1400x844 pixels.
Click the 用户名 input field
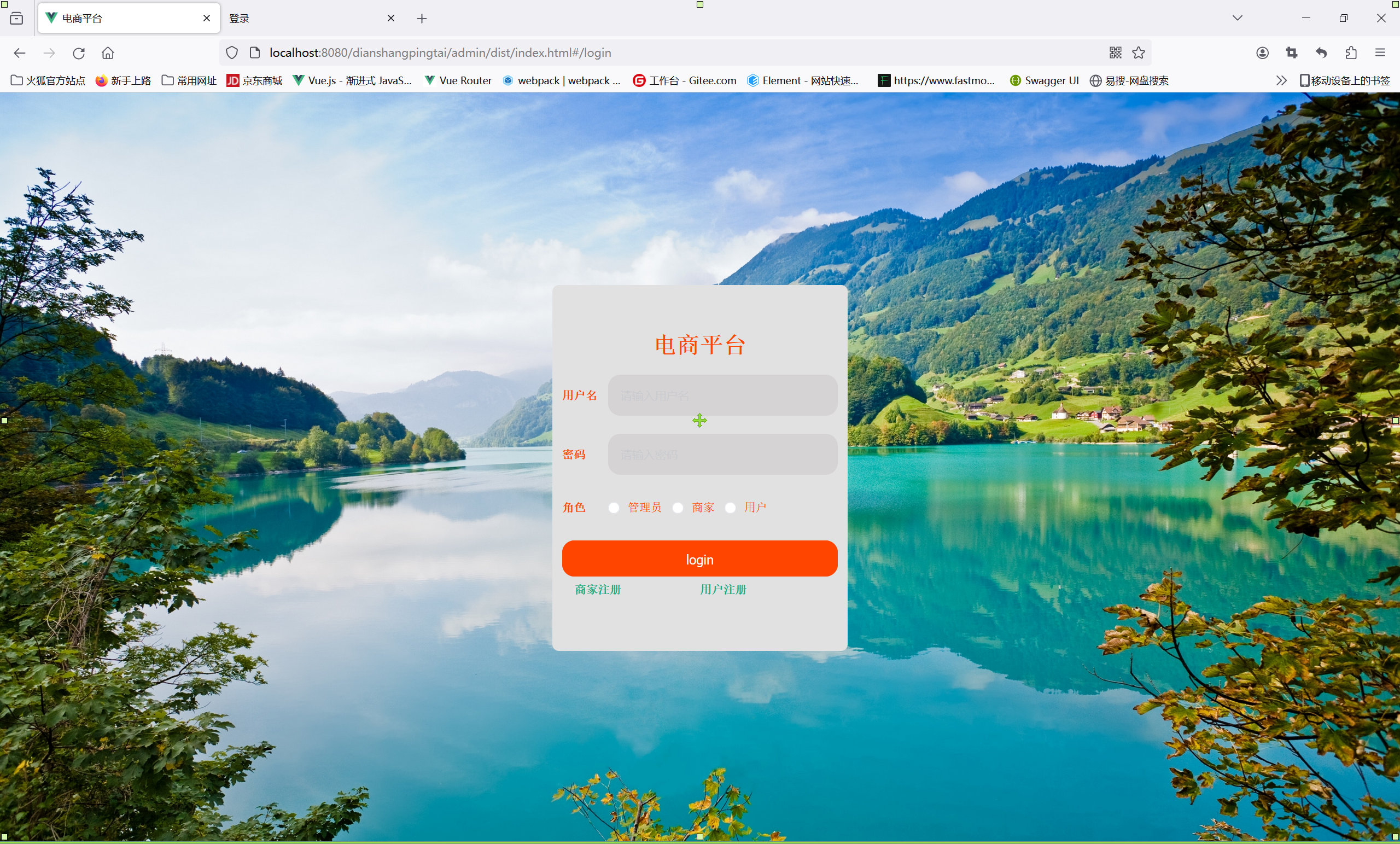point(723,395)
